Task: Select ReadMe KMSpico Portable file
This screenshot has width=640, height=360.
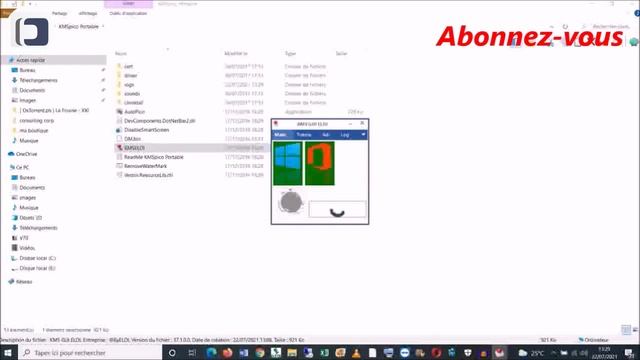Action: [153, 157]
